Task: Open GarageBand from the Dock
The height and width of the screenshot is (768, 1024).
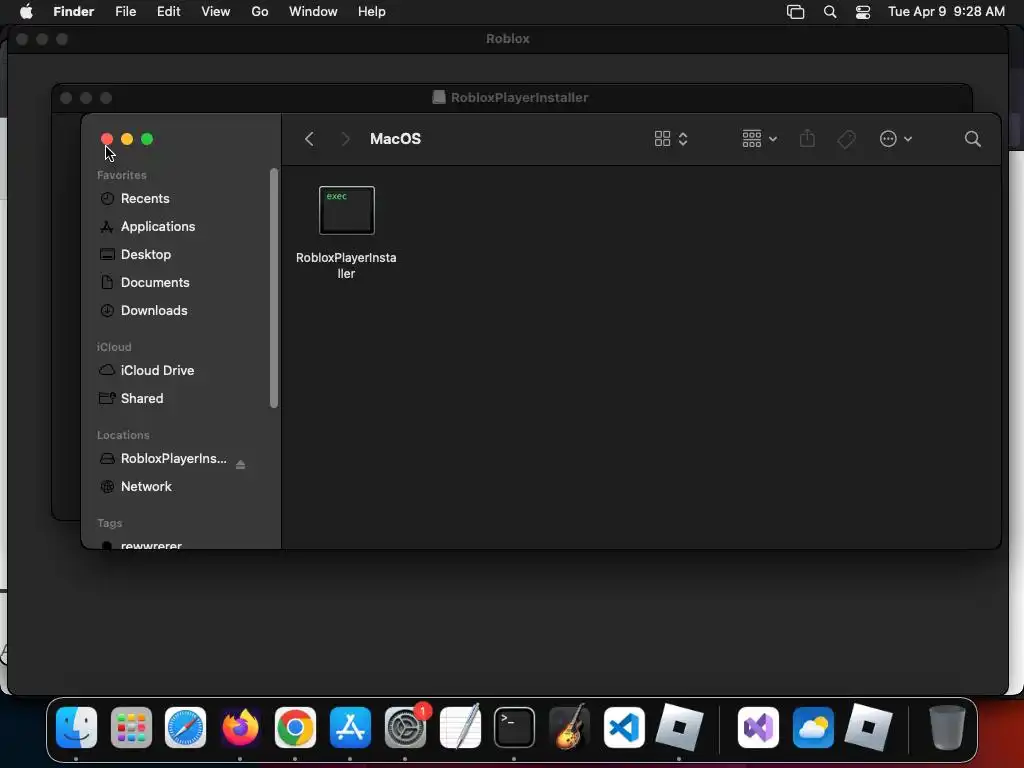Action: coord(569,728)
